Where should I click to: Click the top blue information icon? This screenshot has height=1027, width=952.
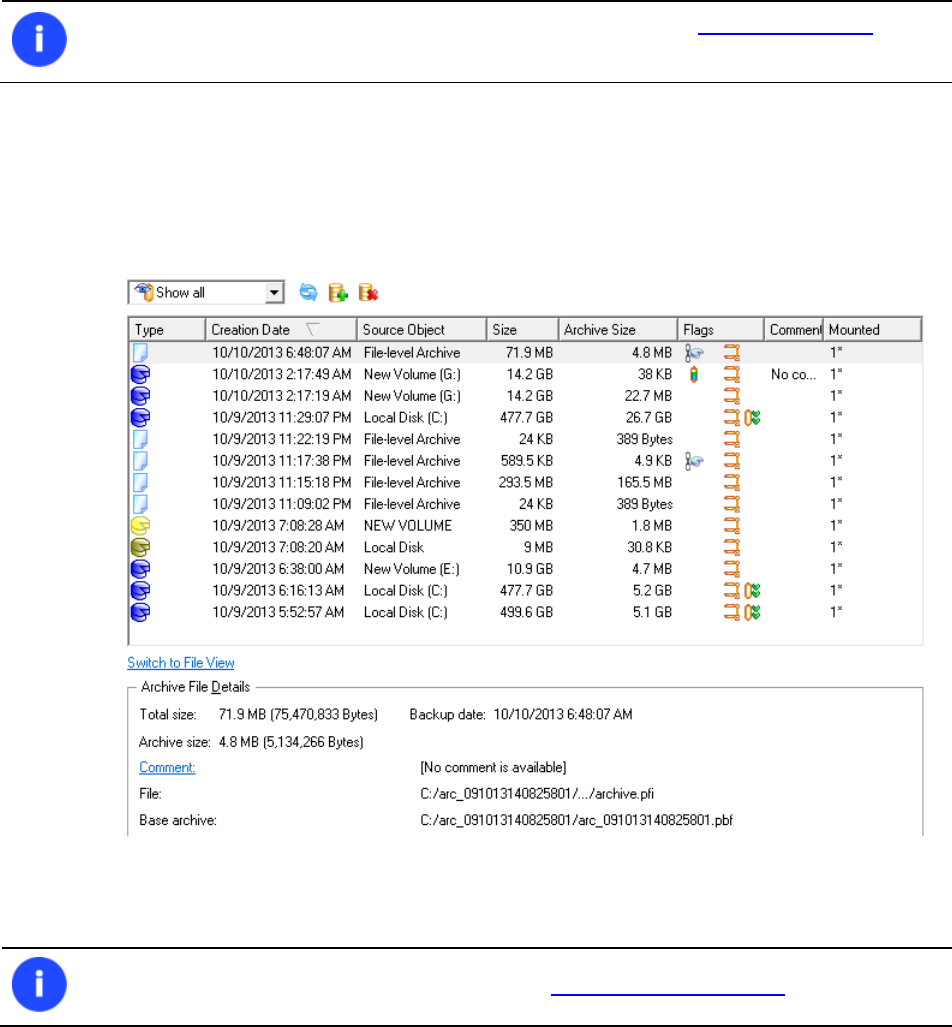click(39, 39)
